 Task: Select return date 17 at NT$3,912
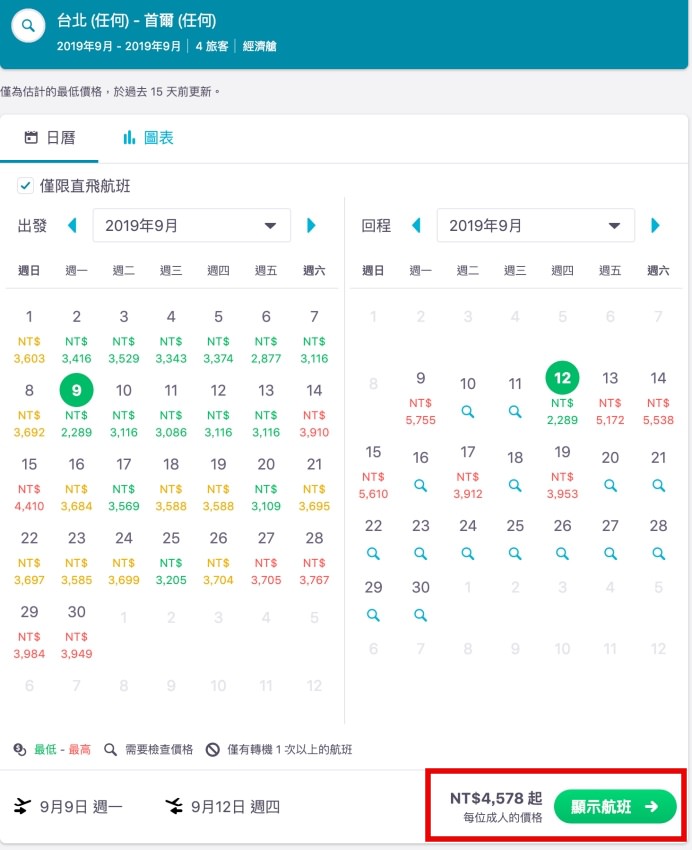tap(468, 471)
